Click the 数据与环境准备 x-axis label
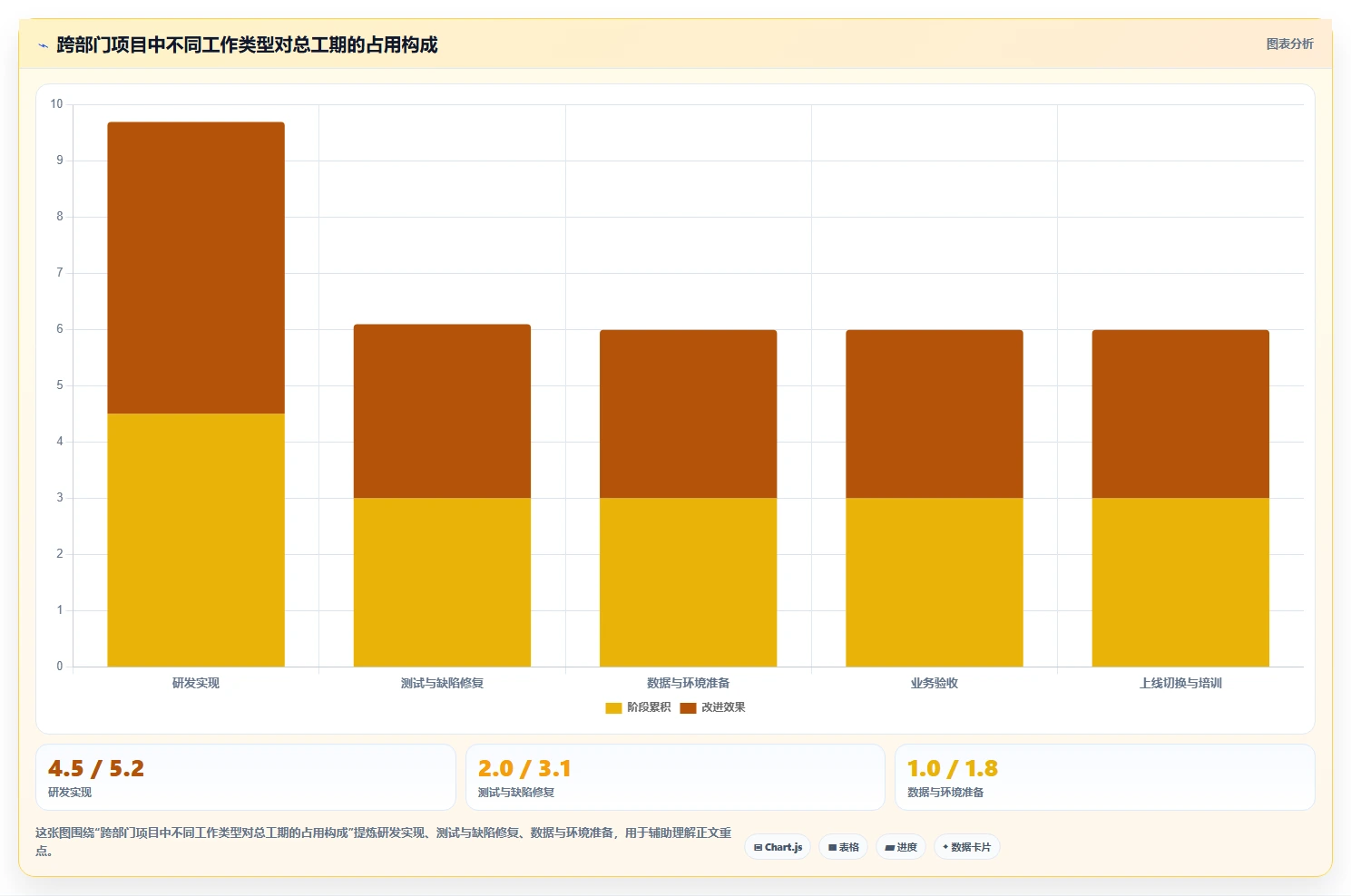Image resolution: width=1351 pixels, height=896 pixels. tap(688, 683)
